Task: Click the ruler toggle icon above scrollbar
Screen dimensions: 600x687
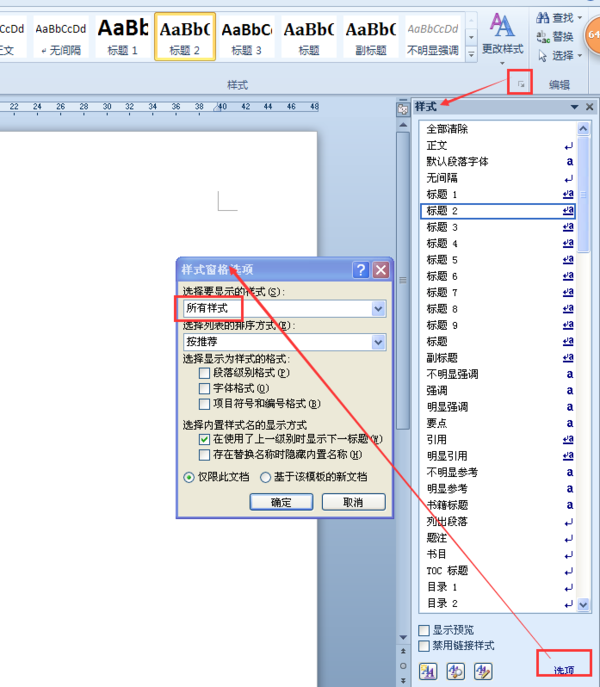Action: pos(403,109)
